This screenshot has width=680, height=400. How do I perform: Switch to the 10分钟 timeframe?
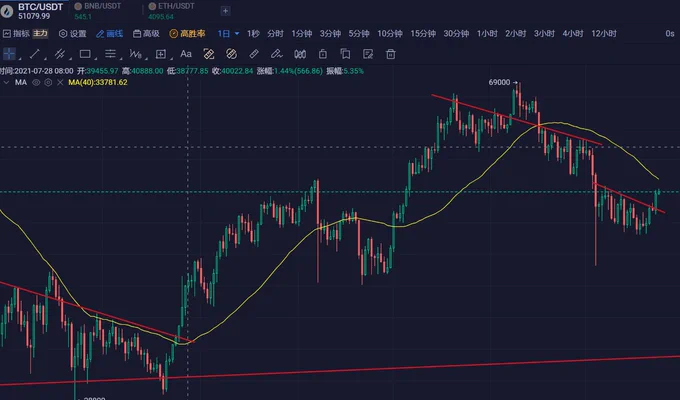[390, 33]
